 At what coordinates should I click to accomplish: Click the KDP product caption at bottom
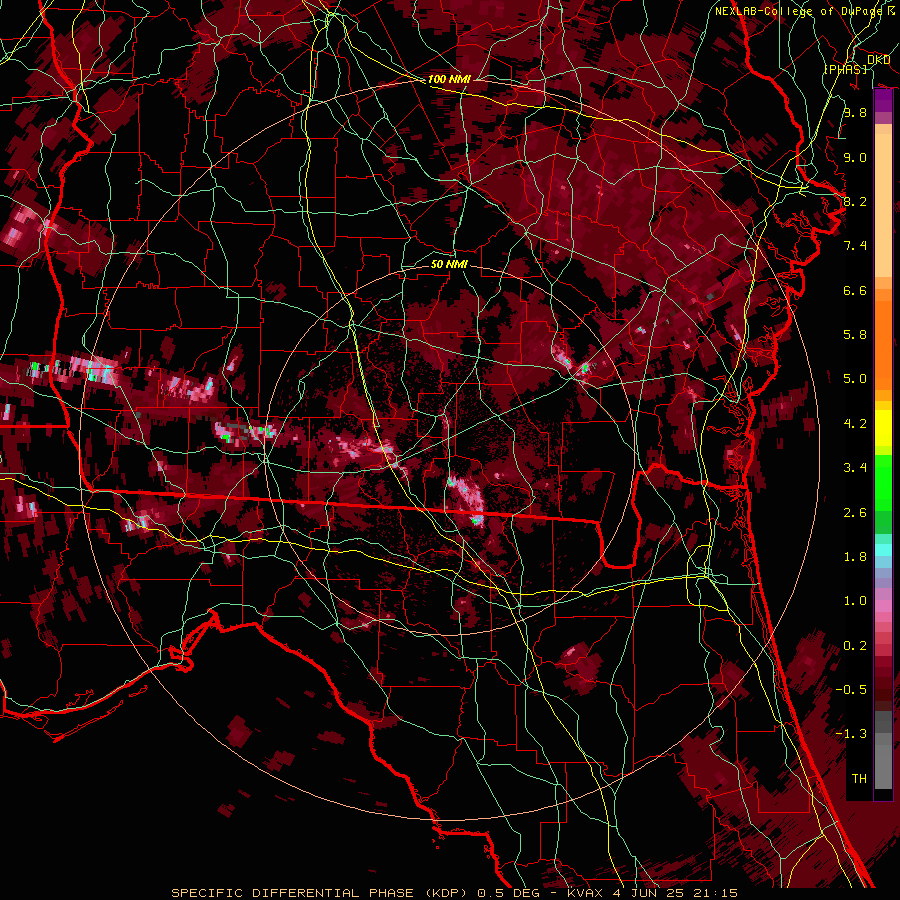point(455,893)
